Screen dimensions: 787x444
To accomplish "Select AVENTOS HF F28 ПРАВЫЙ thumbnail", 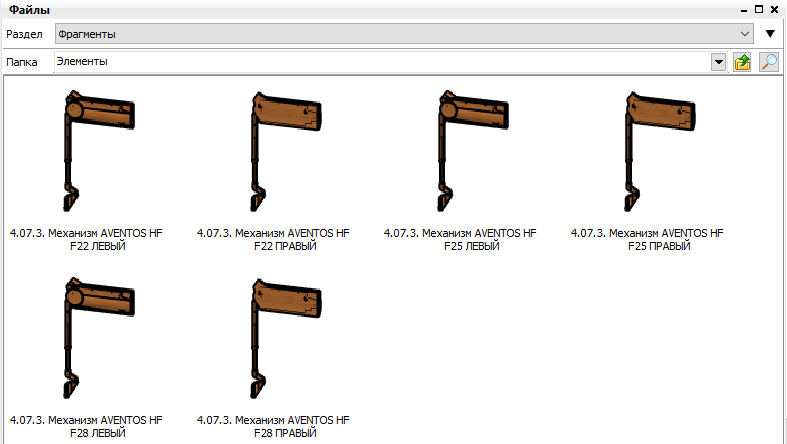I will pyautogui.click(x=286, y=338).
